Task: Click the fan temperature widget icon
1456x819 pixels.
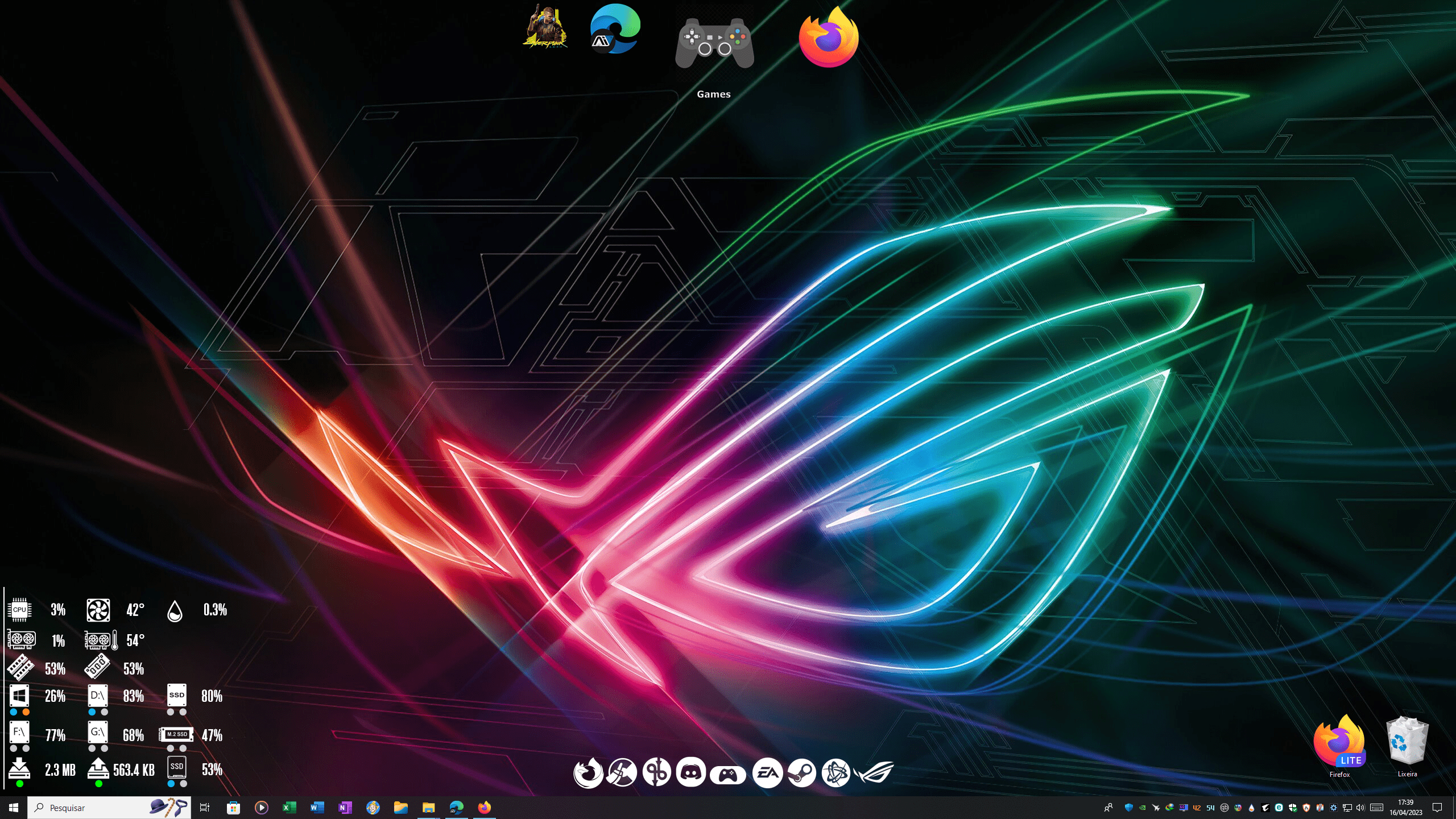Action: pyautogui.click(x=98, y=610)
